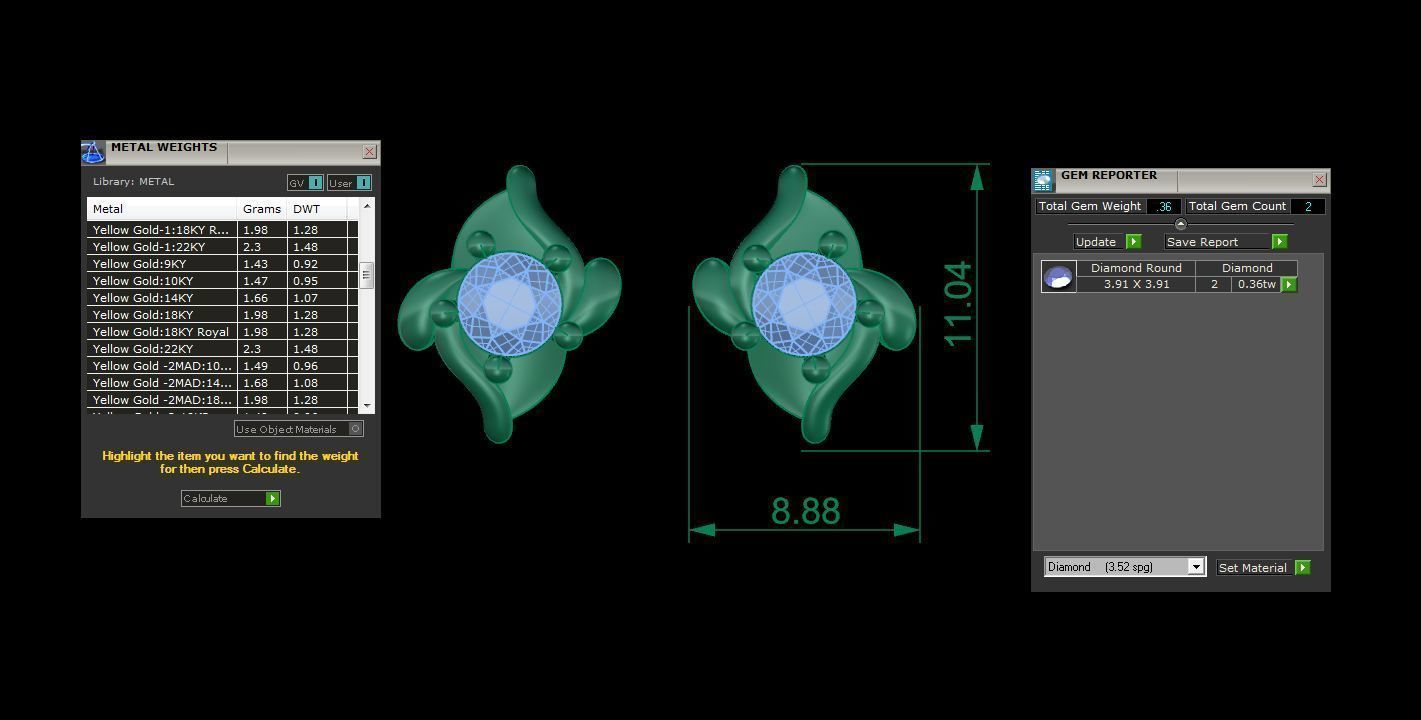Select the Yellow Gold-1:22KY row

click(222, 247)
